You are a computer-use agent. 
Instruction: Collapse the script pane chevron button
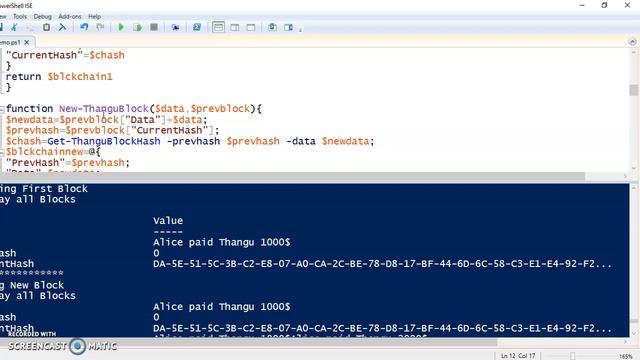click(632, 42)
